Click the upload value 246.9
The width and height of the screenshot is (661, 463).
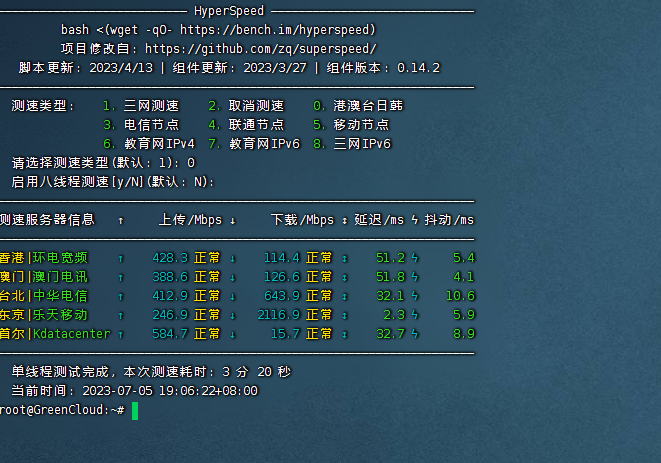point(170,315)
